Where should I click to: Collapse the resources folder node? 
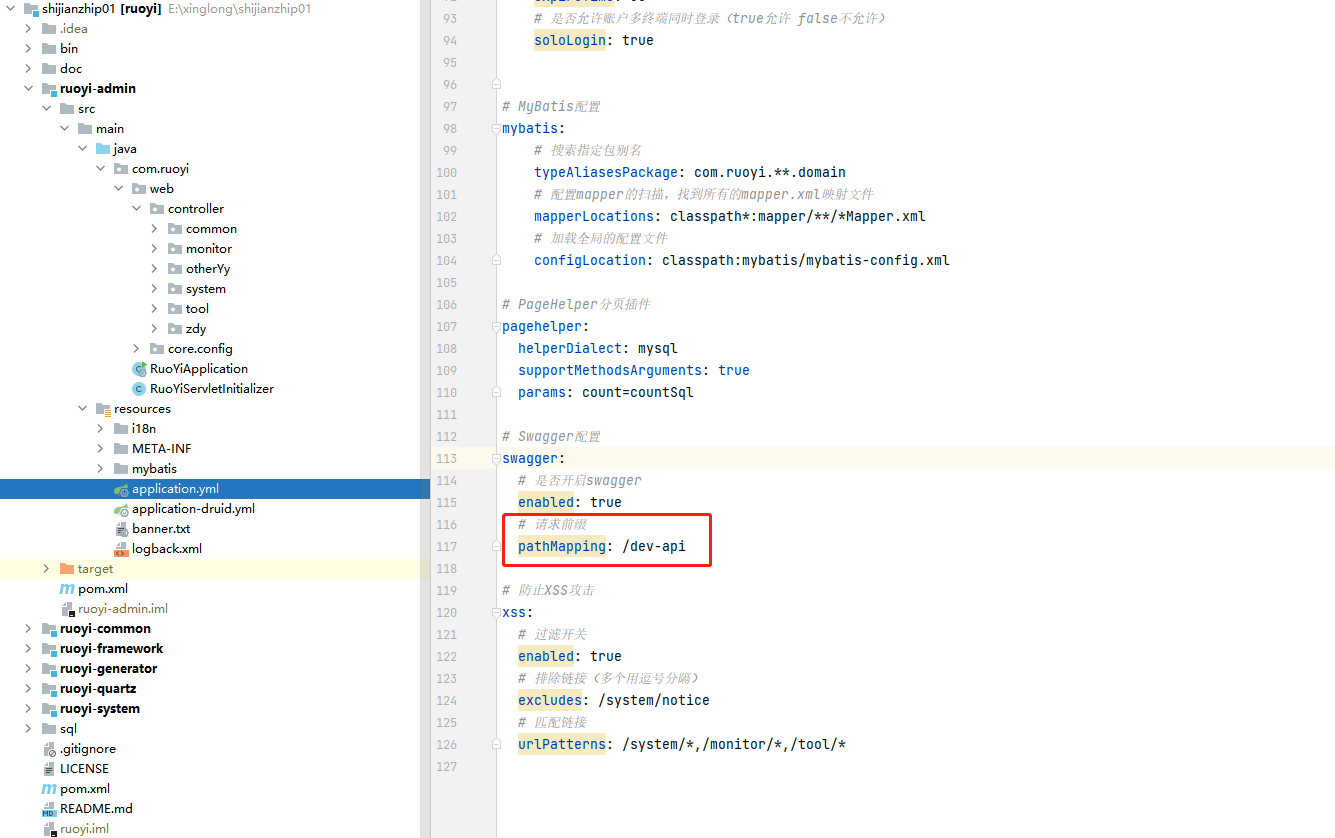tap(83, 409)
